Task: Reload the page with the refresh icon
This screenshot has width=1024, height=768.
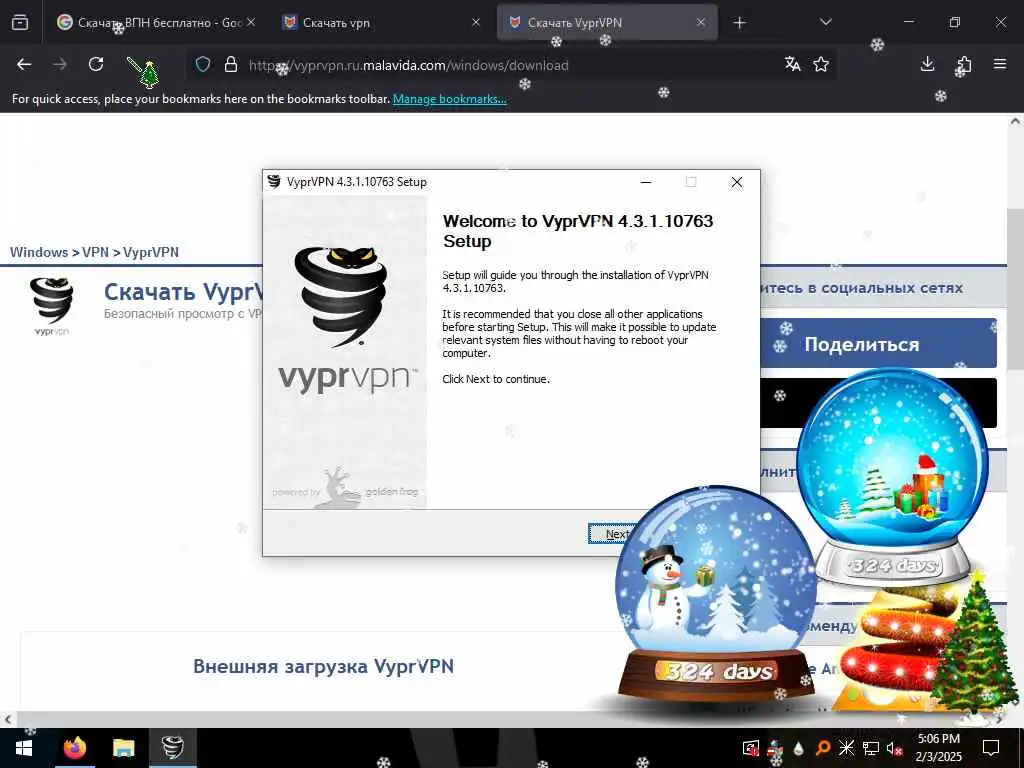Action: (96, 64)
